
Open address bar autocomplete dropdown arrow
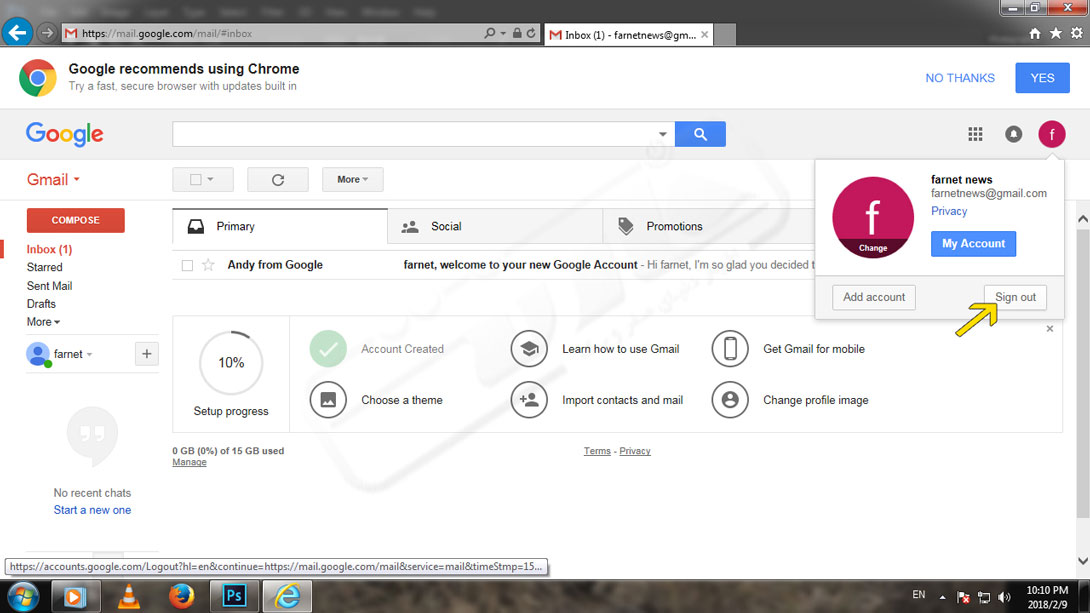coord(503,33)
